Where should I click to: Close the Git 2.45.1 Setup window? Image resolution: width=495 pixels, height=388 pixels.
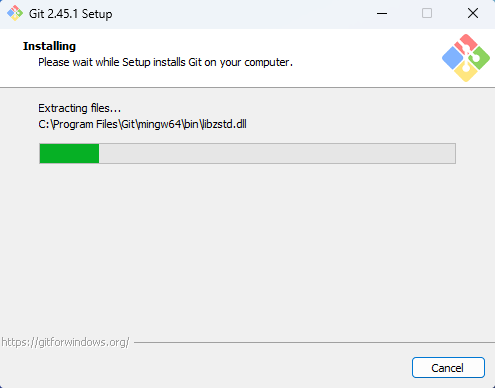click(473, 13)
